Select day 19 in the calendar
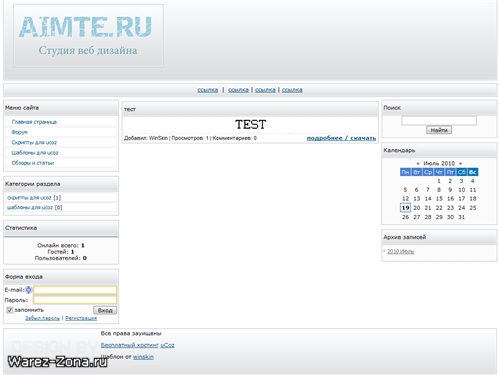 pyautogui.click(x=405, y=208)
